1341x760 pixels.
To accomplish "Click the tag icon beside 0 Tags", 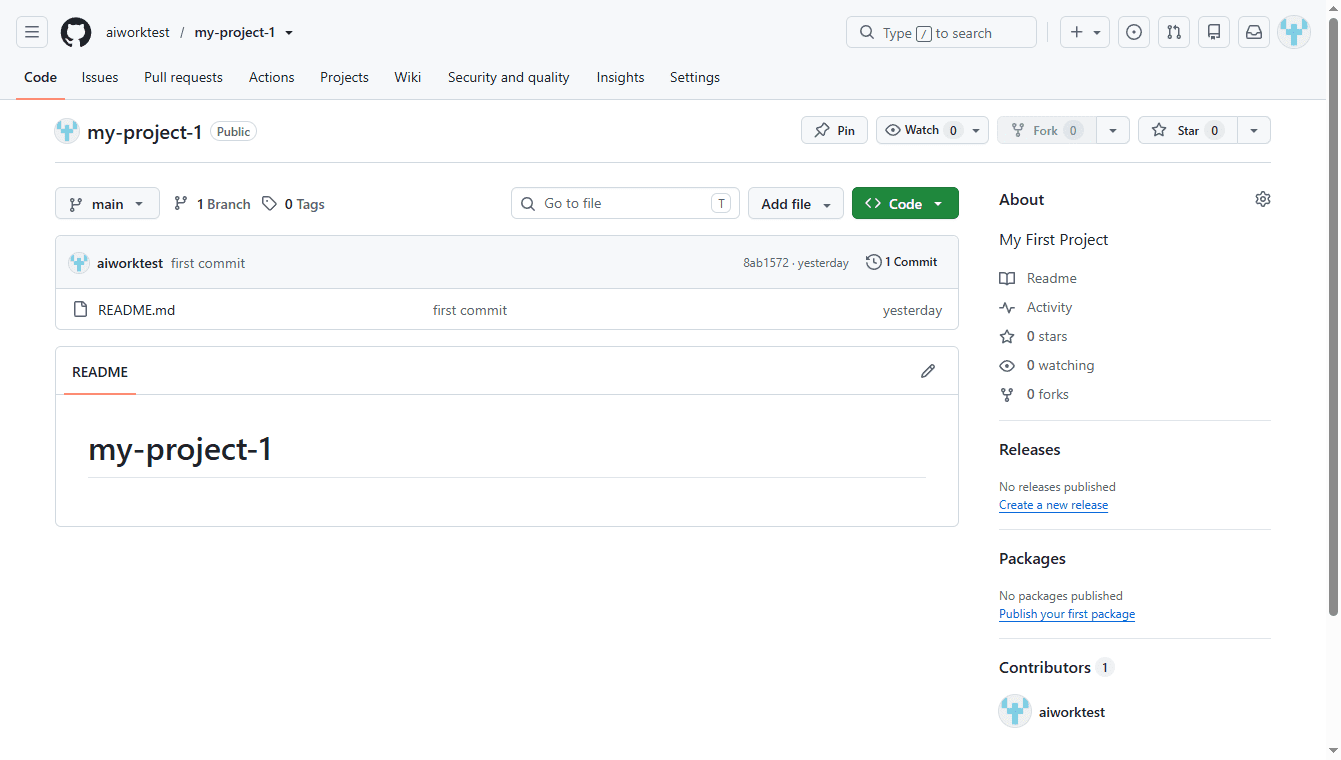I will (x=269, y=203).
